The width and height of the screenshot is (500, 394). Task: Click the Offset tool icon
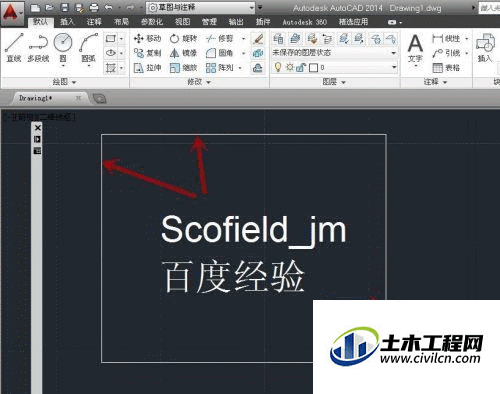click(x=258, y=68)
